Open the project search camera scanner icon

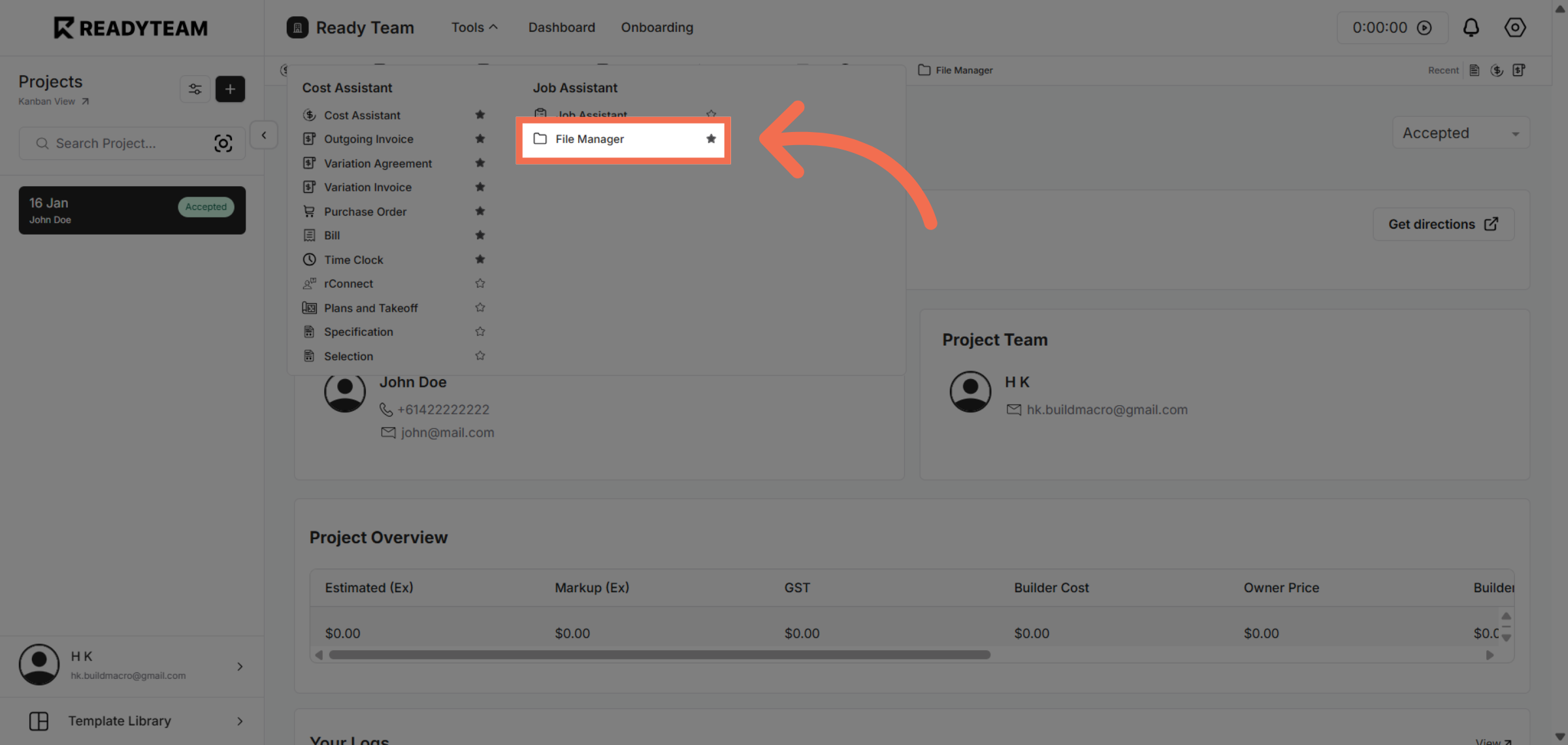click(223, 143)
